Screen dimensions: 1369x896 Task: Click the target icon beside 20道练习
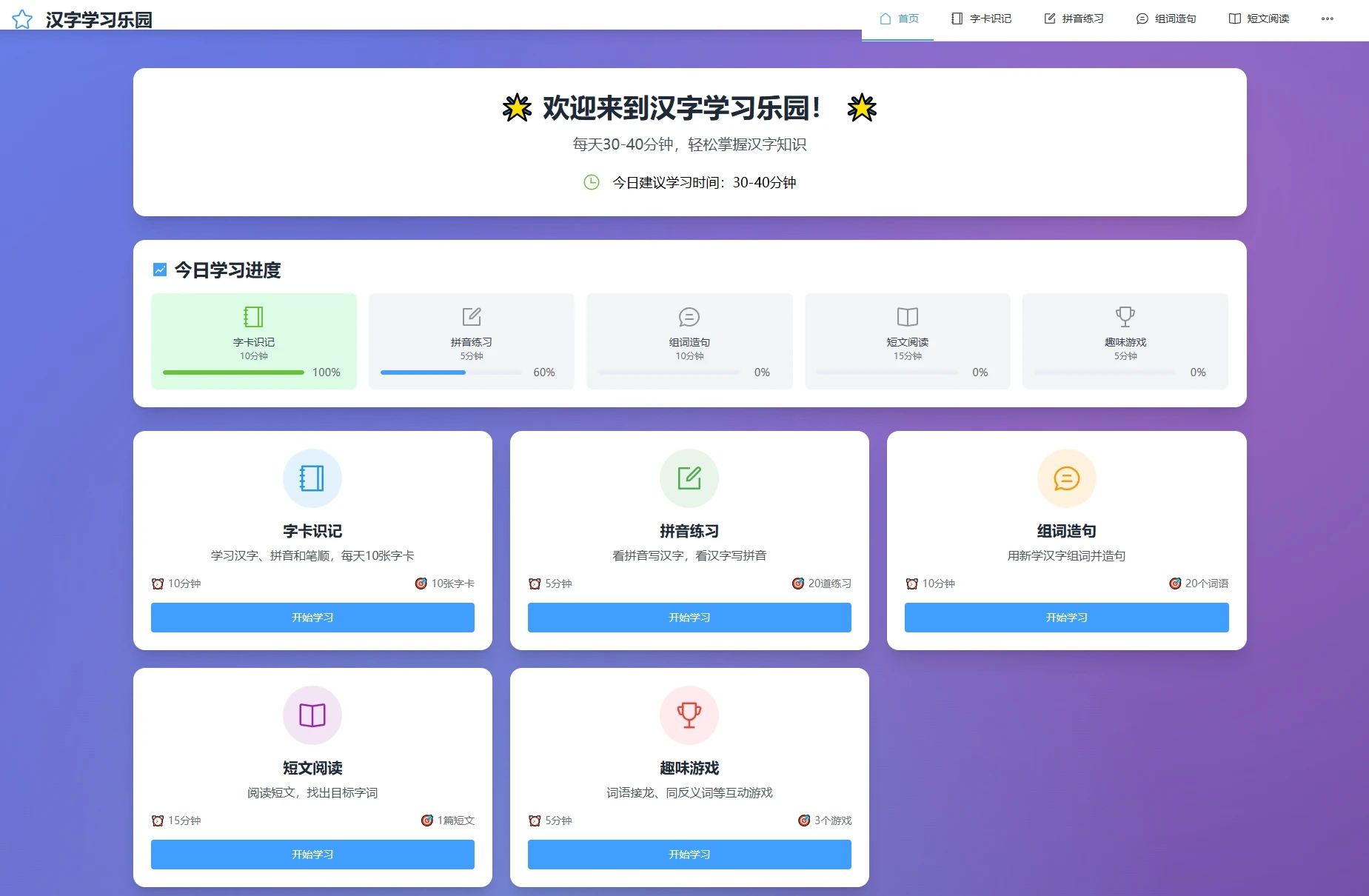(797, 584)
